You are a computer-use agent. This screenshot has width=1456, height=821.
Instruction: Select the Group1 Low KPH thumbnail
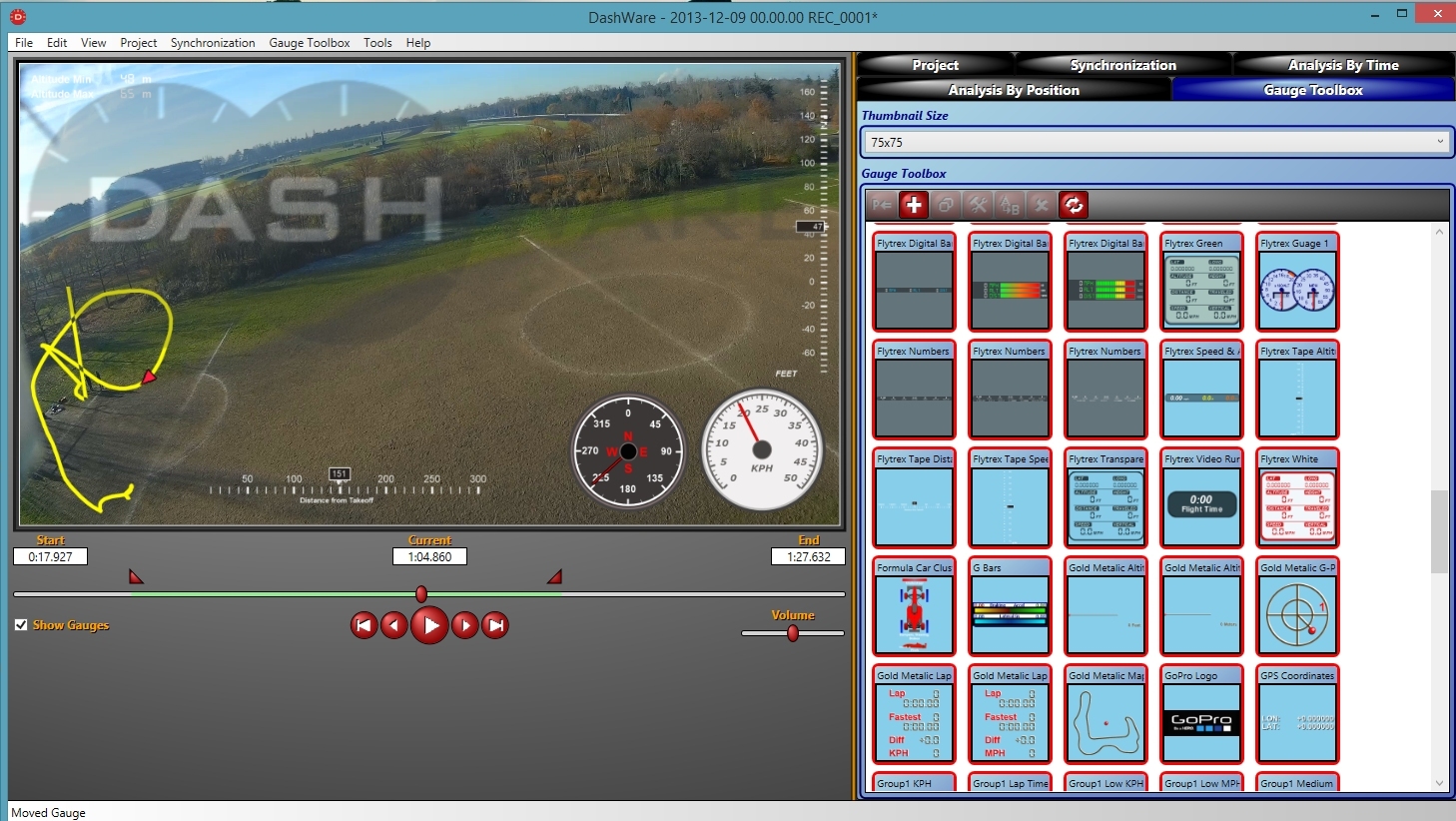click(x=1105, y=782)
